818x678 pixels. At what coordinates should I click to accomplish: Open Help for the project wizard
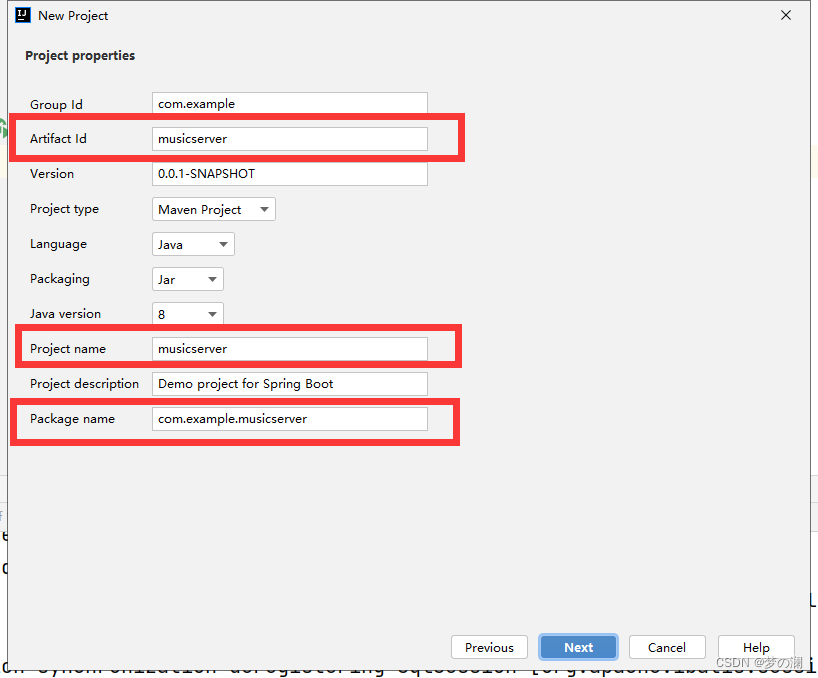click(x=756, y=647)
